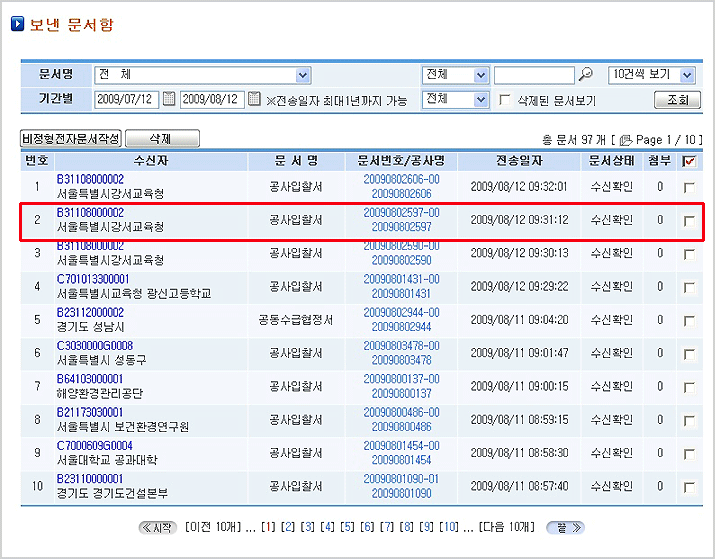The image size is (715, 559).
Task: Go to page 5 in pagination
Action: coord(347,527)
